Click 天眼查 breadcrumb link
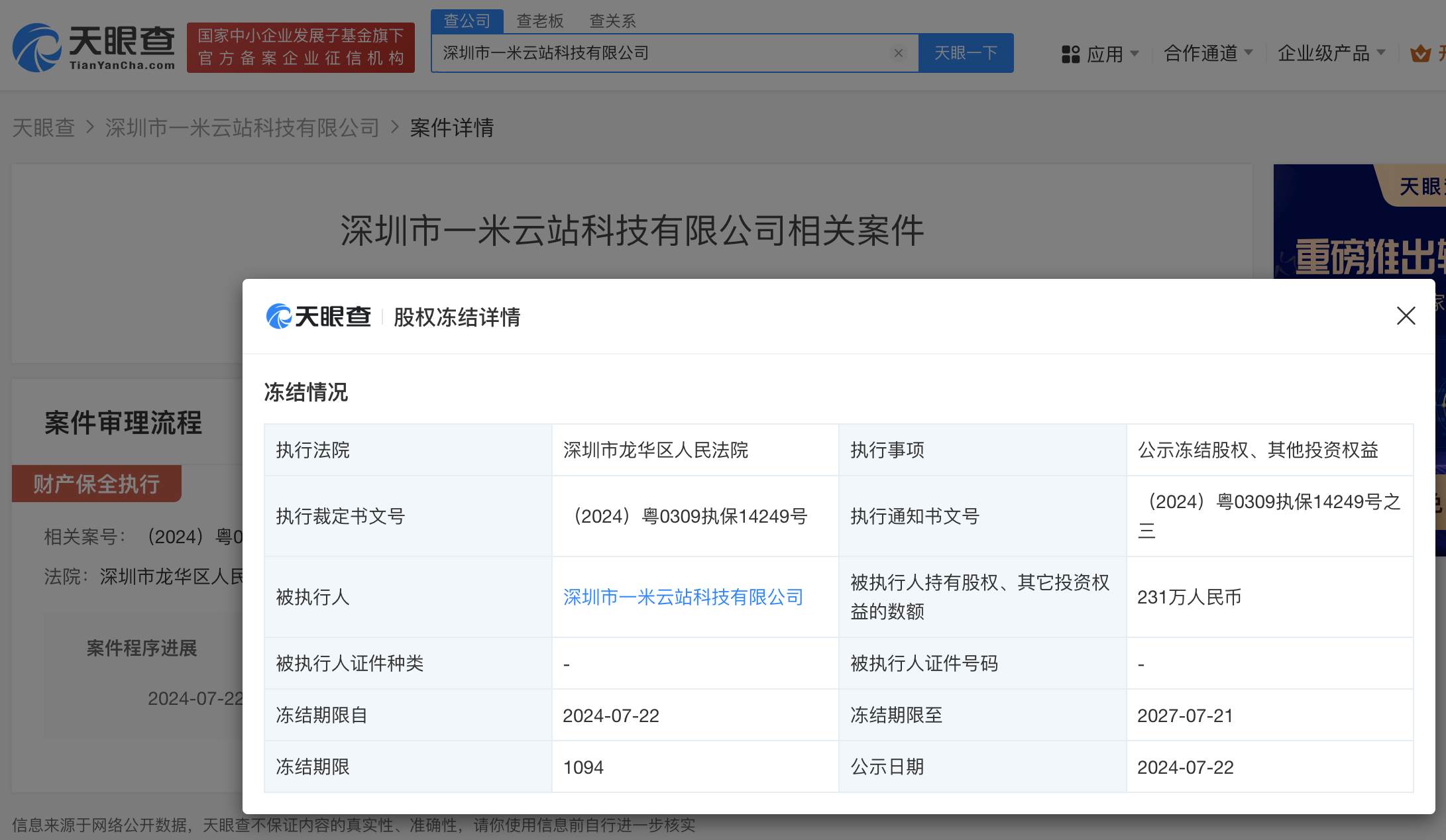This screenshot has width=1446, height=840. 43,127
